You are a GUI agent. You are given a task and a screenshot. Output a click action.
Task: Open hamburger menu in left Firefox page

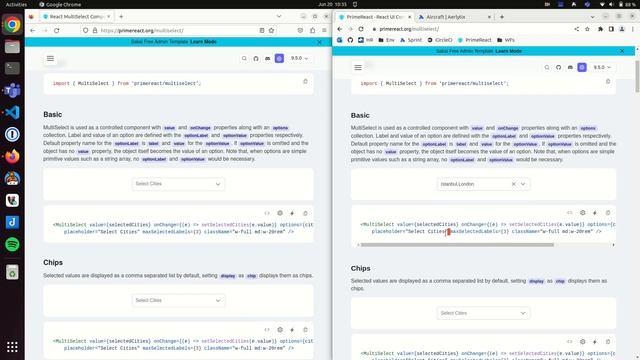(50, 59)
